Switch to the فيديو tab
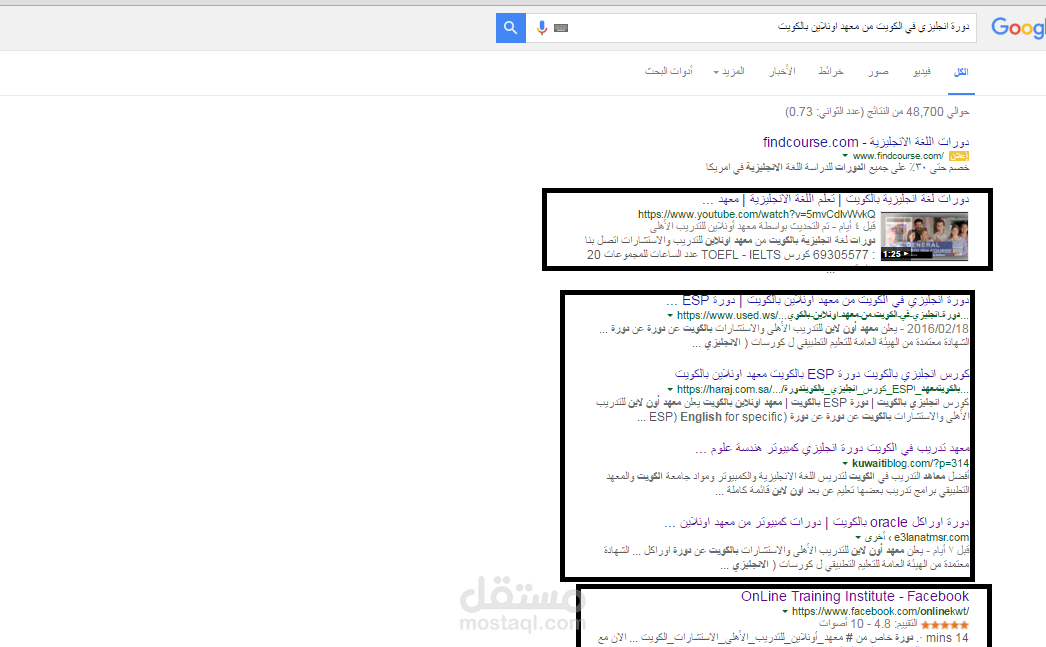This screenshot has height=647, width=1046. [x=922, y=71]
